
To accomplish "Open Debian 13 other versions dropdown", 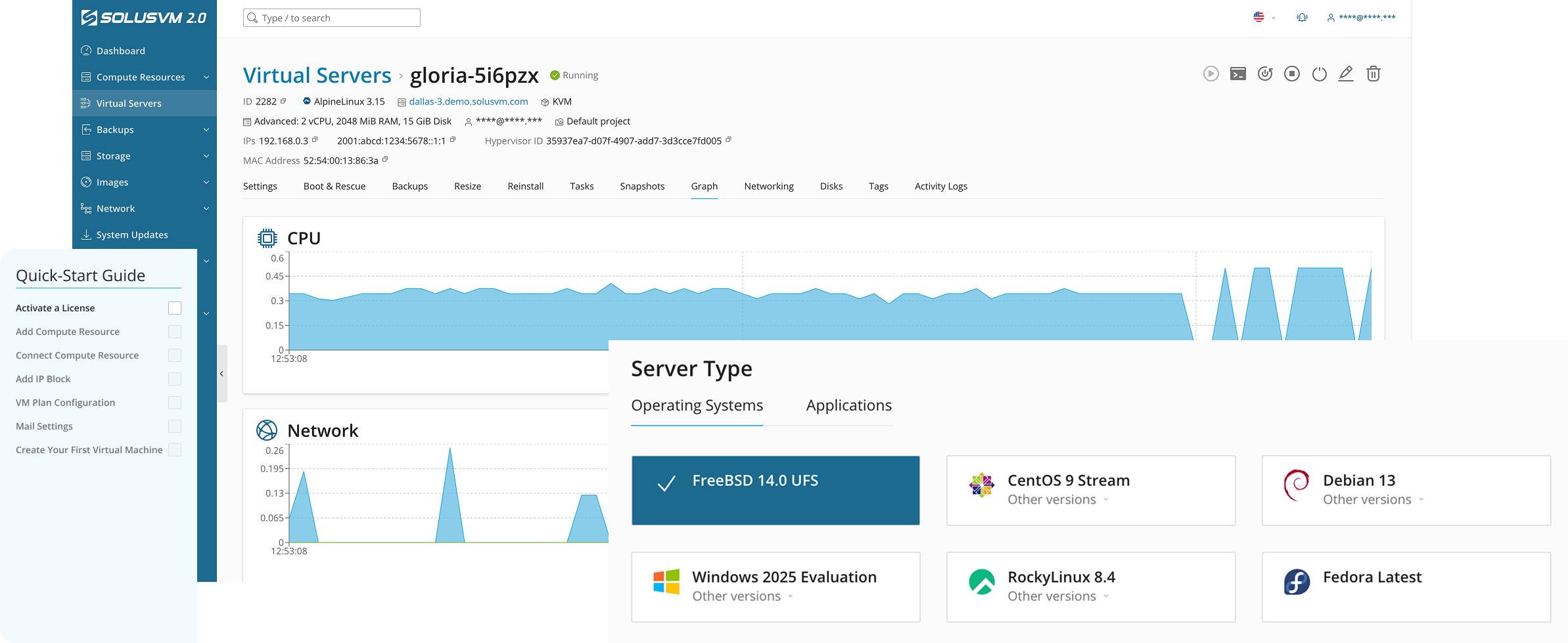I will [1373, 500].
